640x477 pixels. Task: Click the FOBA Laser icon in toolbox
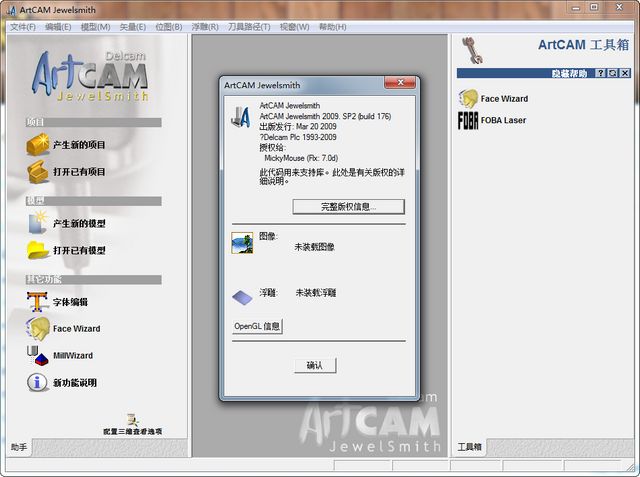[468, 120]
